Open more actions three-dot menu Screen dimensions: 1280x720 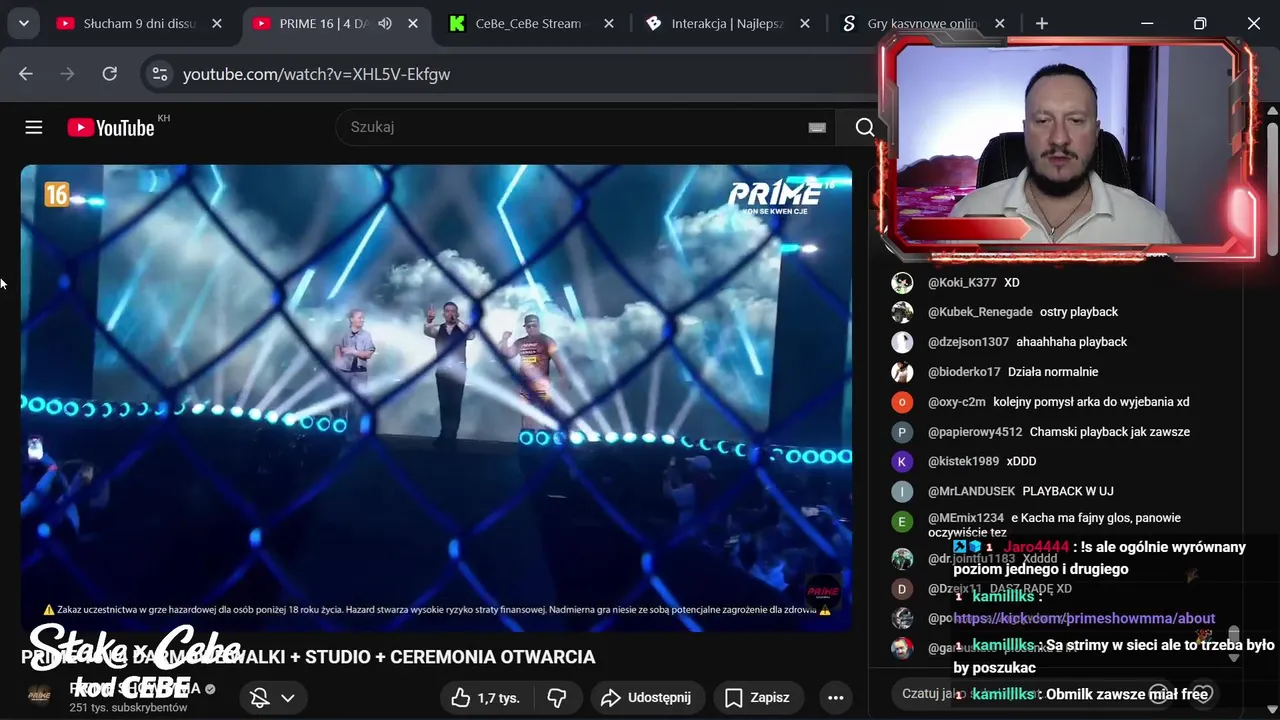point(835,697)
